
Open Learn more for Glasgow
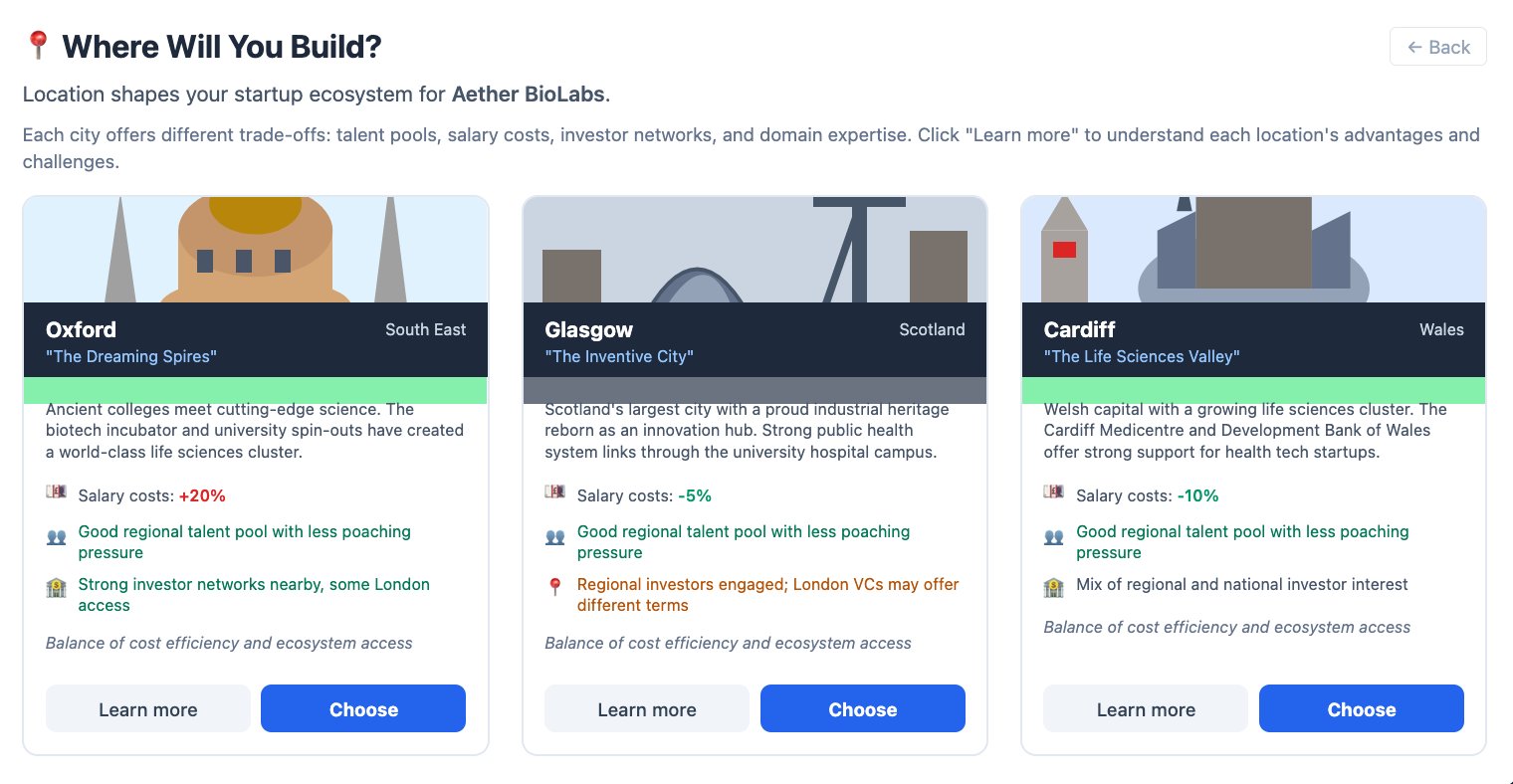click(x=647, y=709)
